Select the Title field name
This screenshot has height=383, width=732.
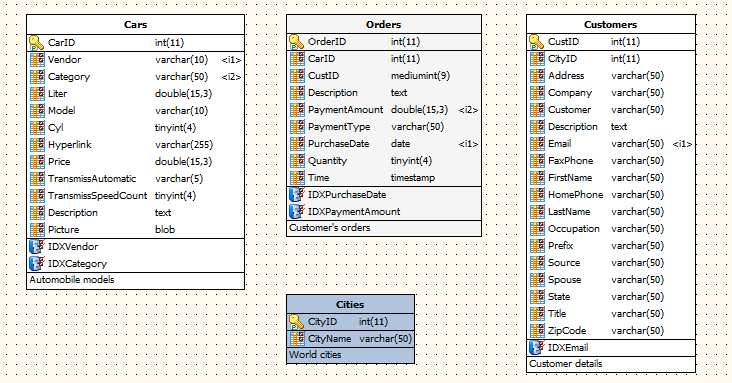[557, 313]
